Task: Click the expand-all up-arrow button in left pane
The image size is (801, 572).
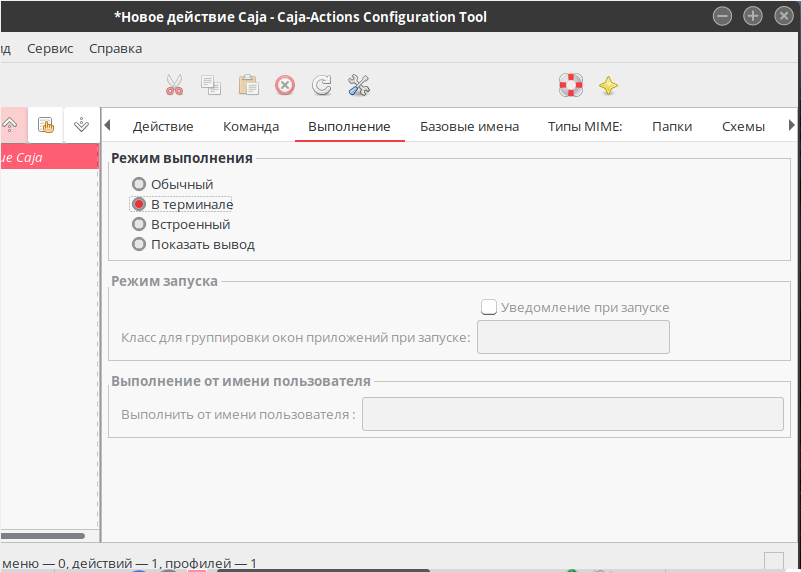Action: pyautogui.click(x=10, y=125)
